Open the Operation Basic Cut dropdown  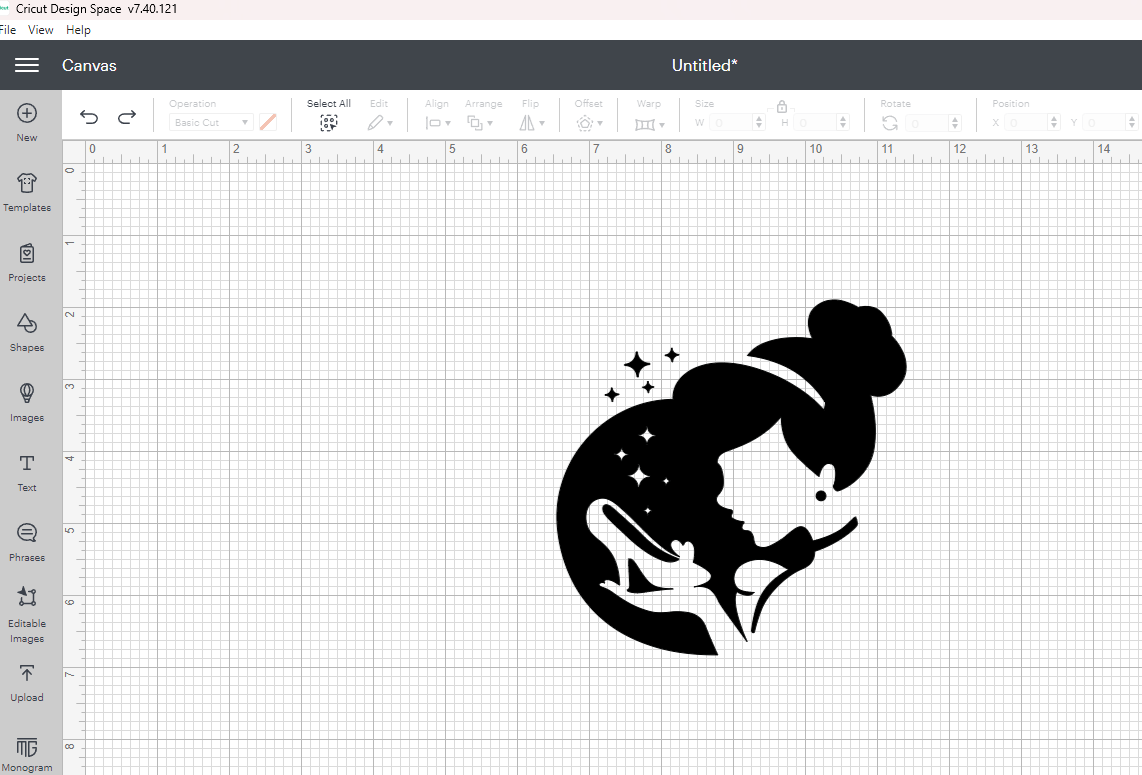coord(211,122)
